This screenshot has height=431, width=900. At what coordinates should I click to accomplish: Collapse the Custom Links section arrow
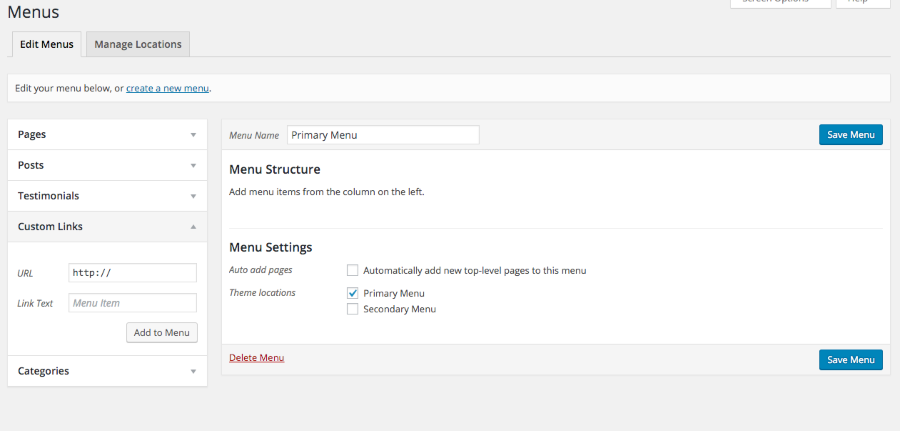(193, 227)
